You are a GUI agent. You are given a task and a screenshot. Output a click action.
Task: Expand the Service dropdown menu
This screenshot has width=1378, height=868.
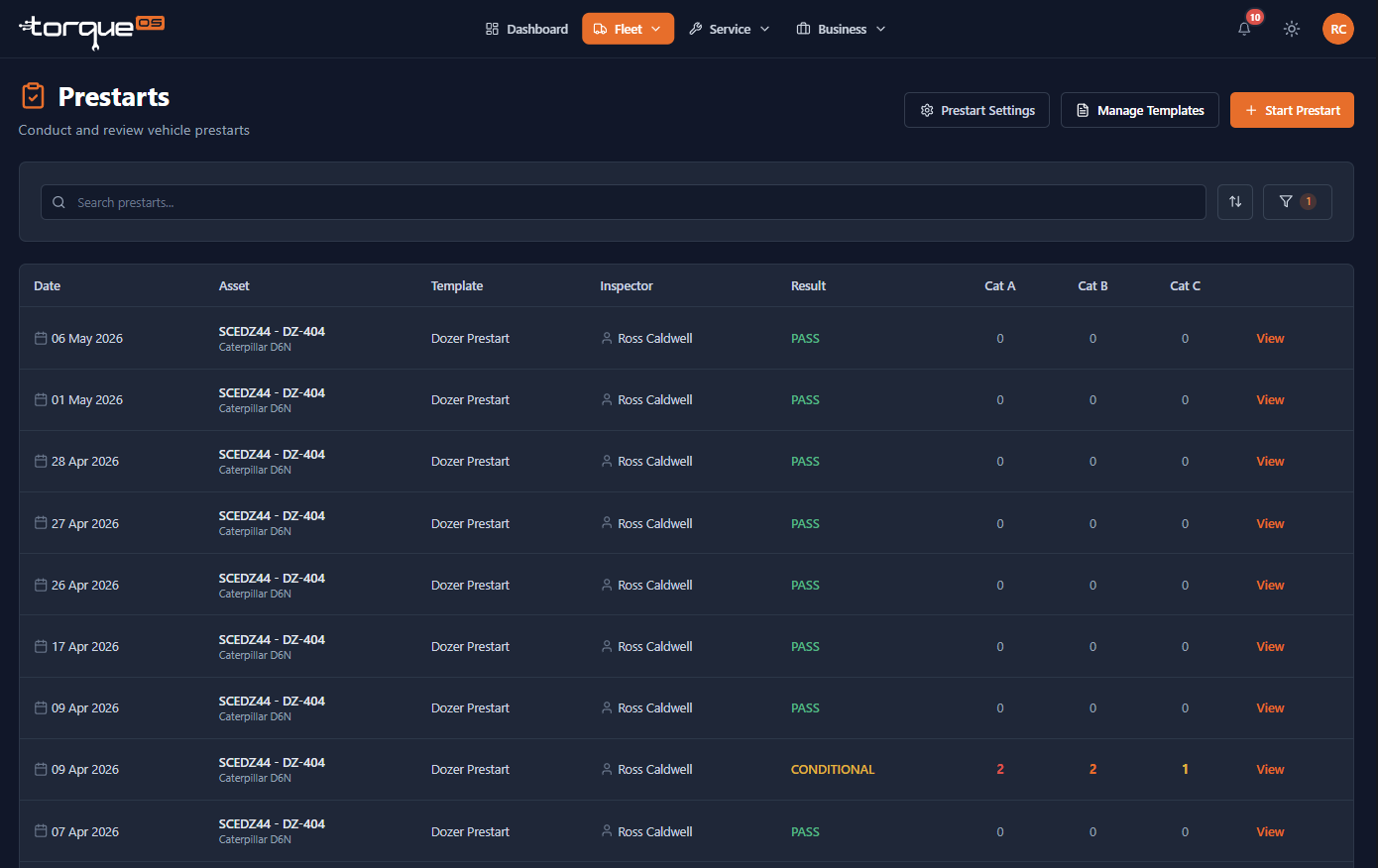730,29
